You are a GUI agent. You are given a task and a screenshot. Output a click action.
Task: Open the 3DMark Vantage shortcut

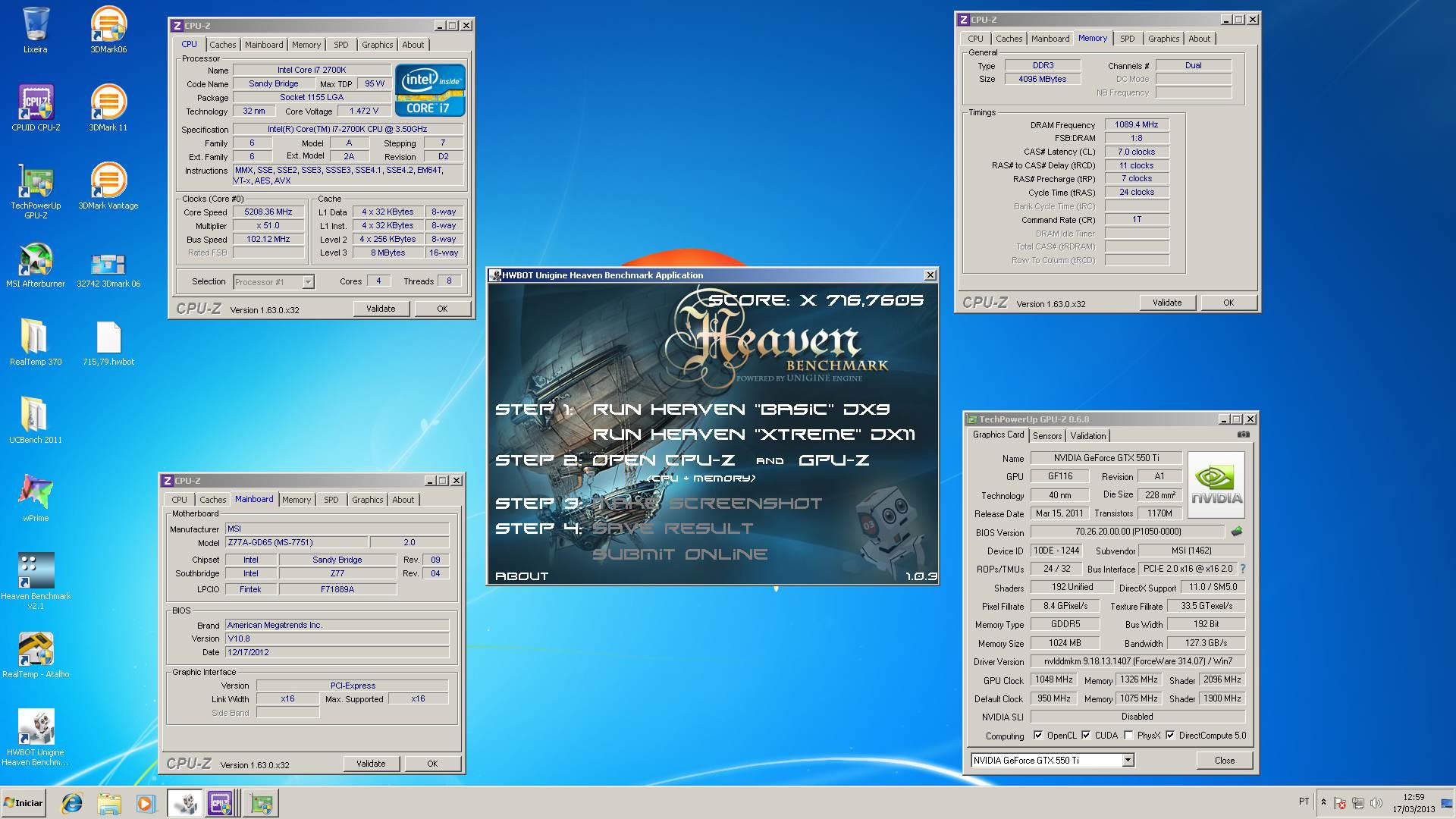[x=108, y=187]
